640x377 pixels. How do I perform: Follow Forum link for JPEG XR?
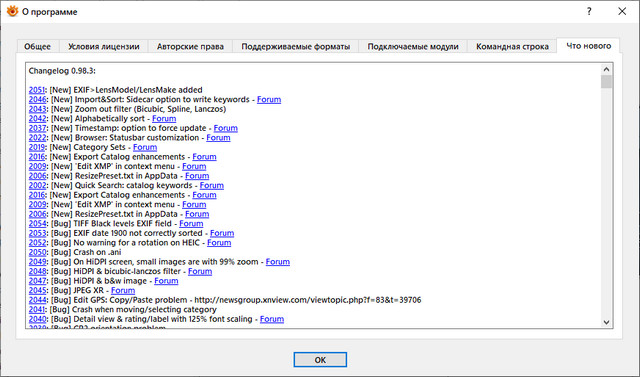click(123, 291)
